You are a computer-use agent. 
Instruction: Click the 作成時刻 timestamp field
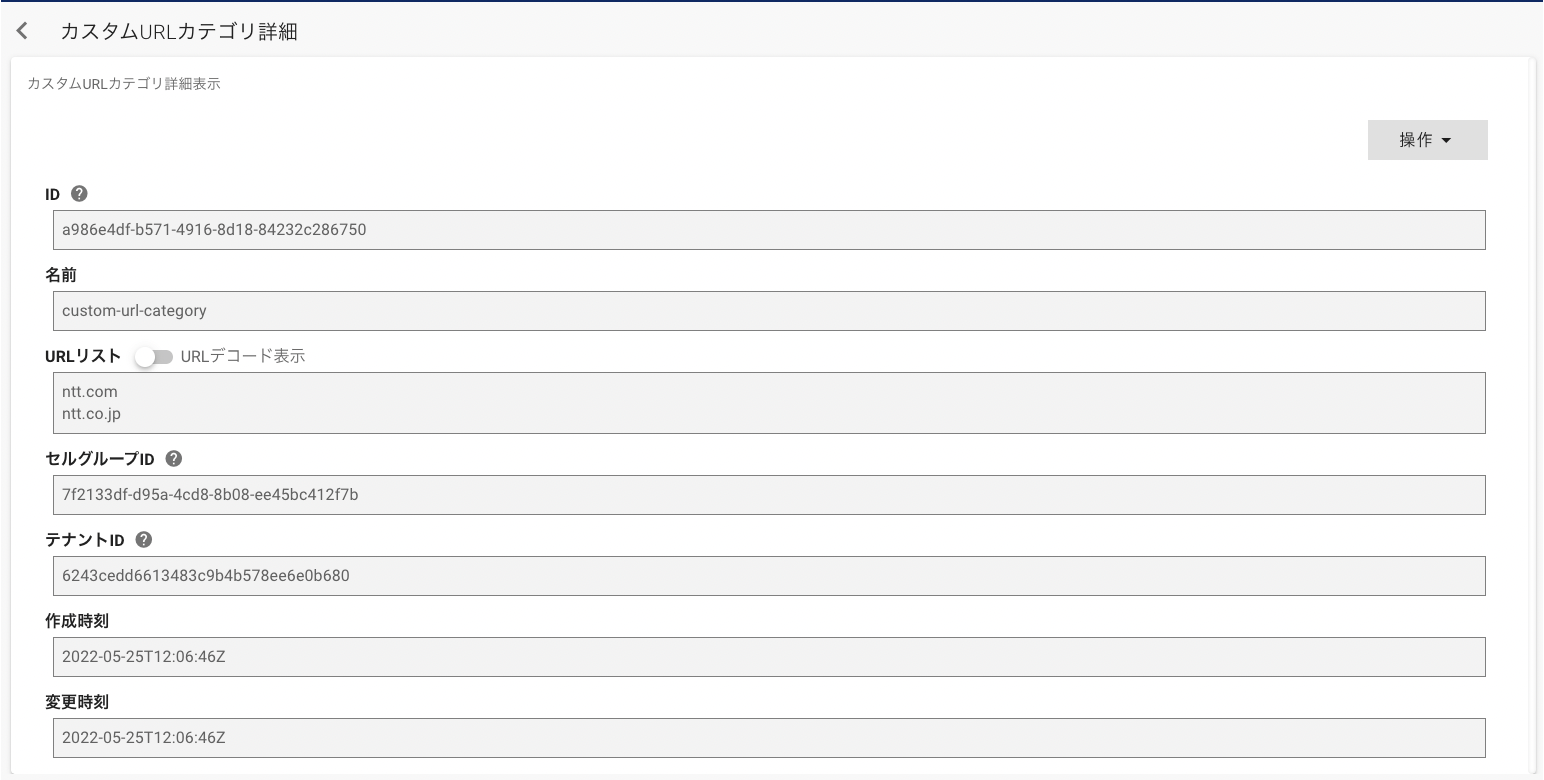pyautogui.click(x=768, y=657)
